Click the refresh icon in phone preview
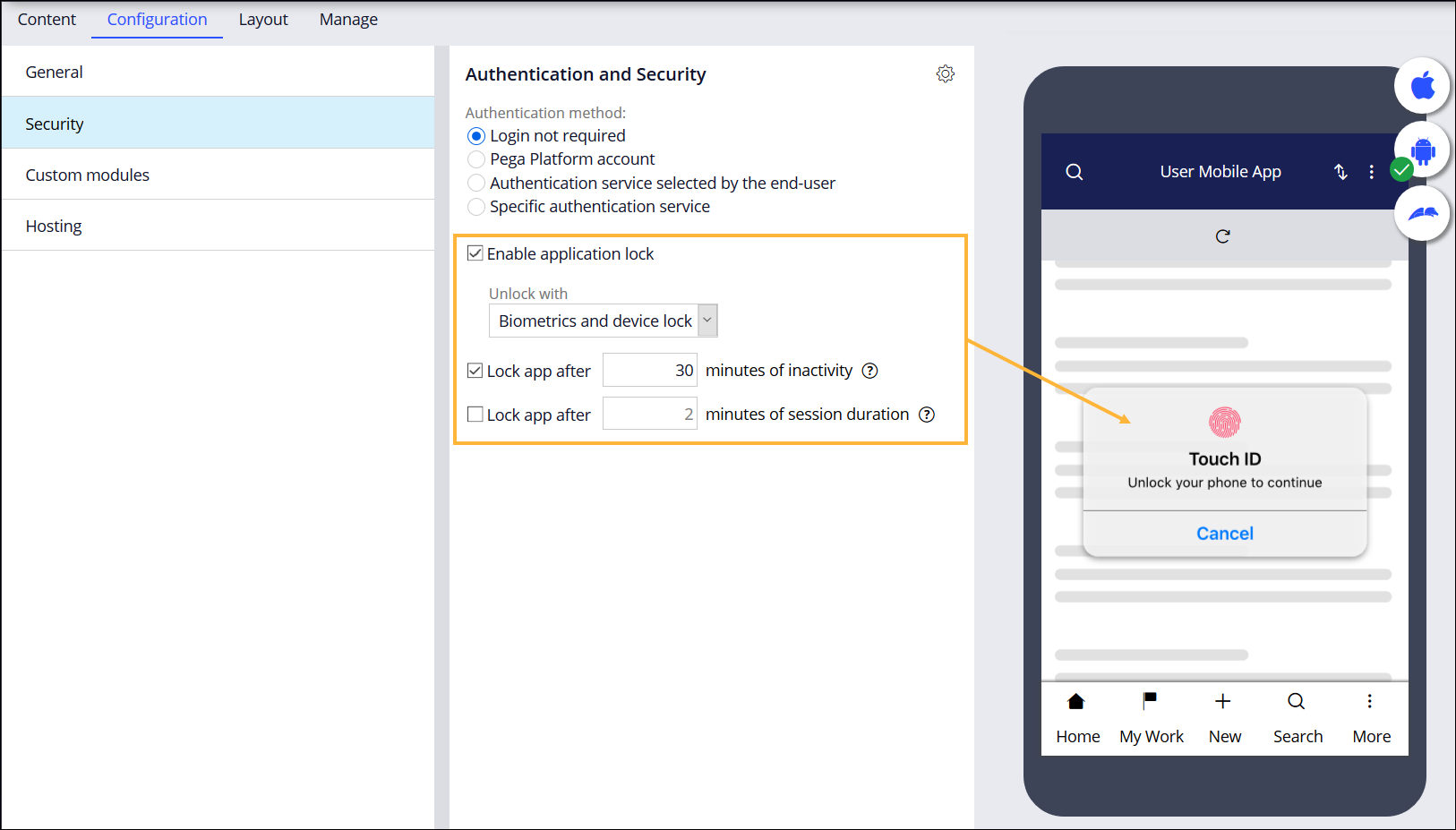This screenshot has height=830, width=1456. 1222,236
